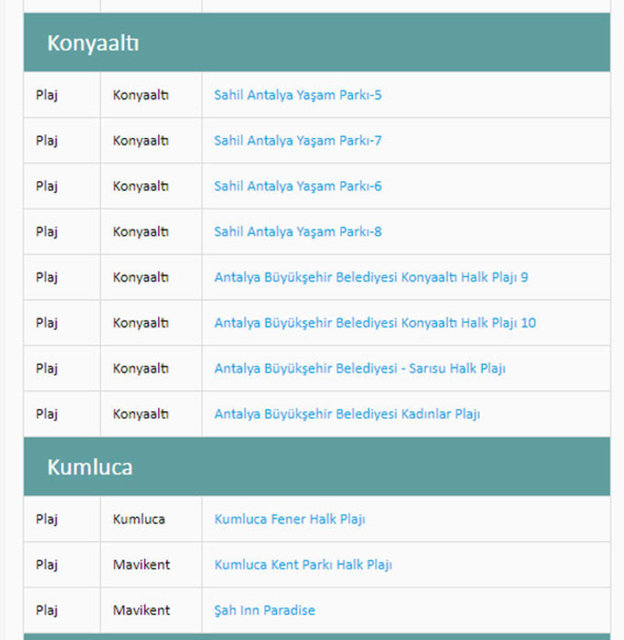Open the Sarısu Halk Plajı link

pos(359,368)
